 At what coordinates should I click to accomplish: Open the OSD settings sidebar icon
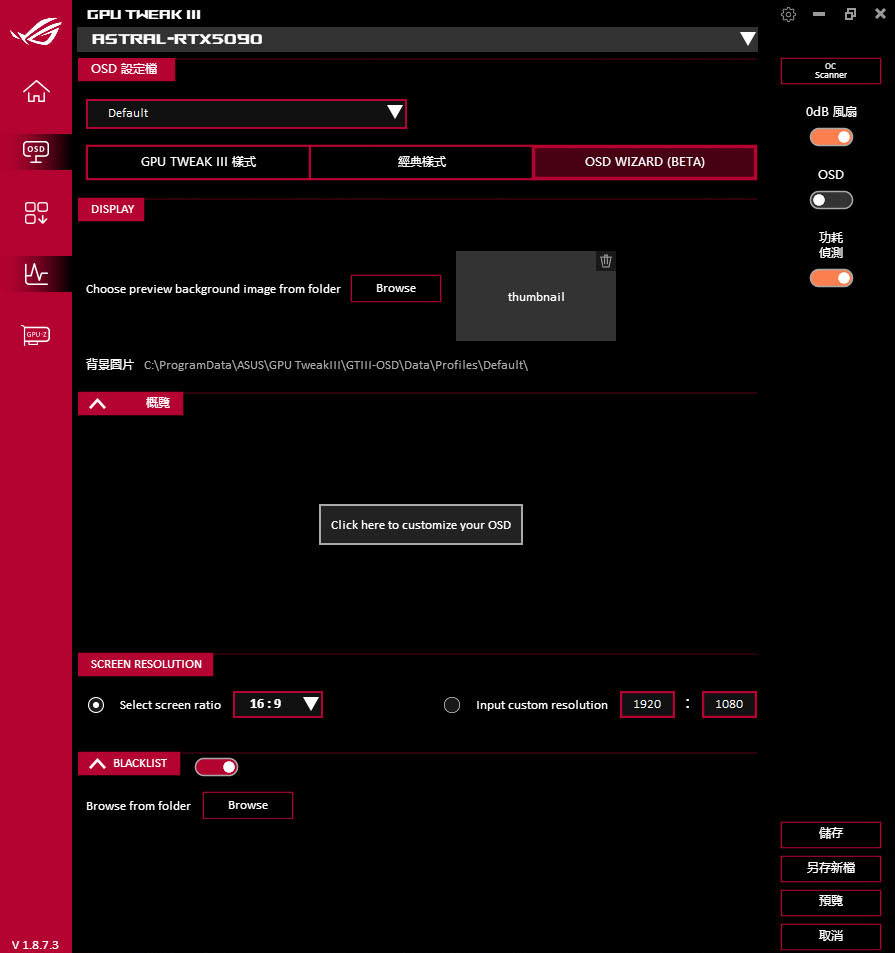tap(36, 152)
